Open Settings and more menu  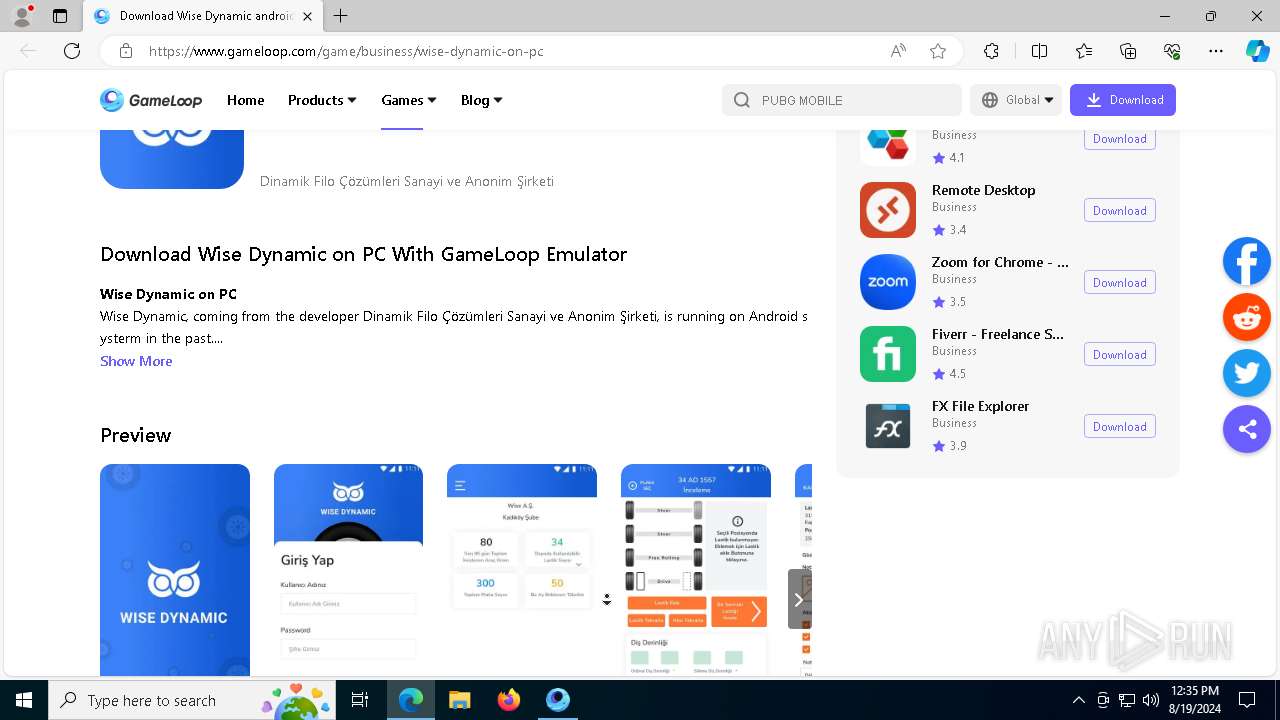click(1216, 51)
